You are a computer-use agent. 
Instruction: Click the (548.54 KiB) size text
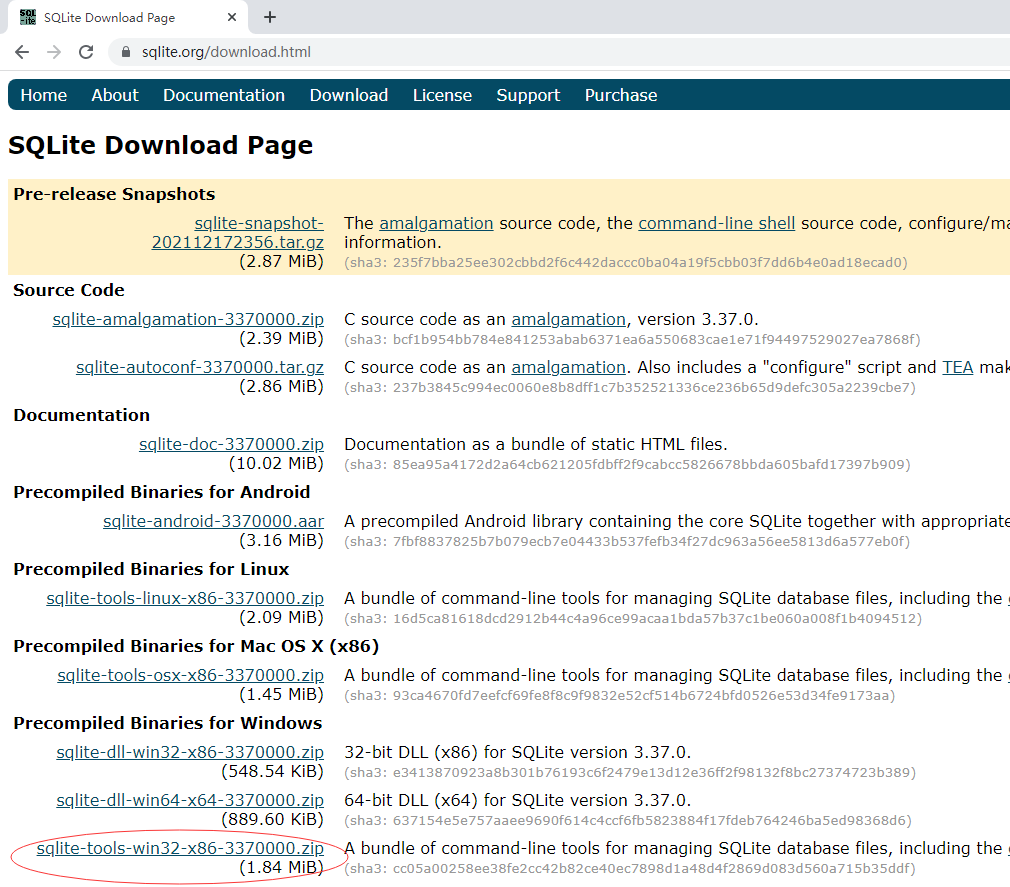(x=272, y=771)
